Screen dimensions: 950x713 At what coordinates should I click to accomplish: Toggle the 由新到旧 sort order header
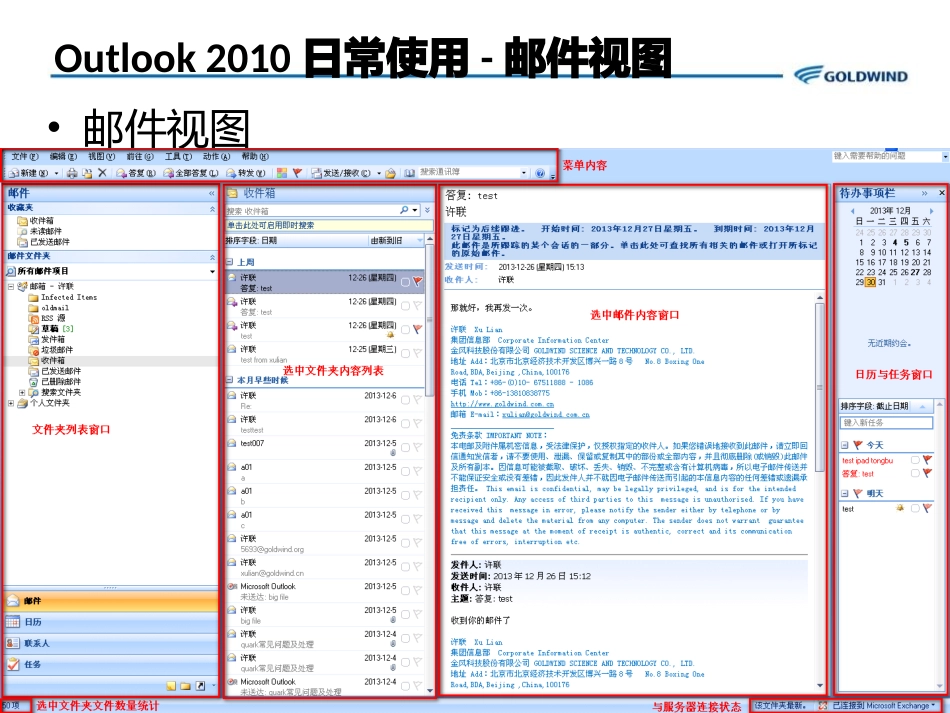[396, 240]
